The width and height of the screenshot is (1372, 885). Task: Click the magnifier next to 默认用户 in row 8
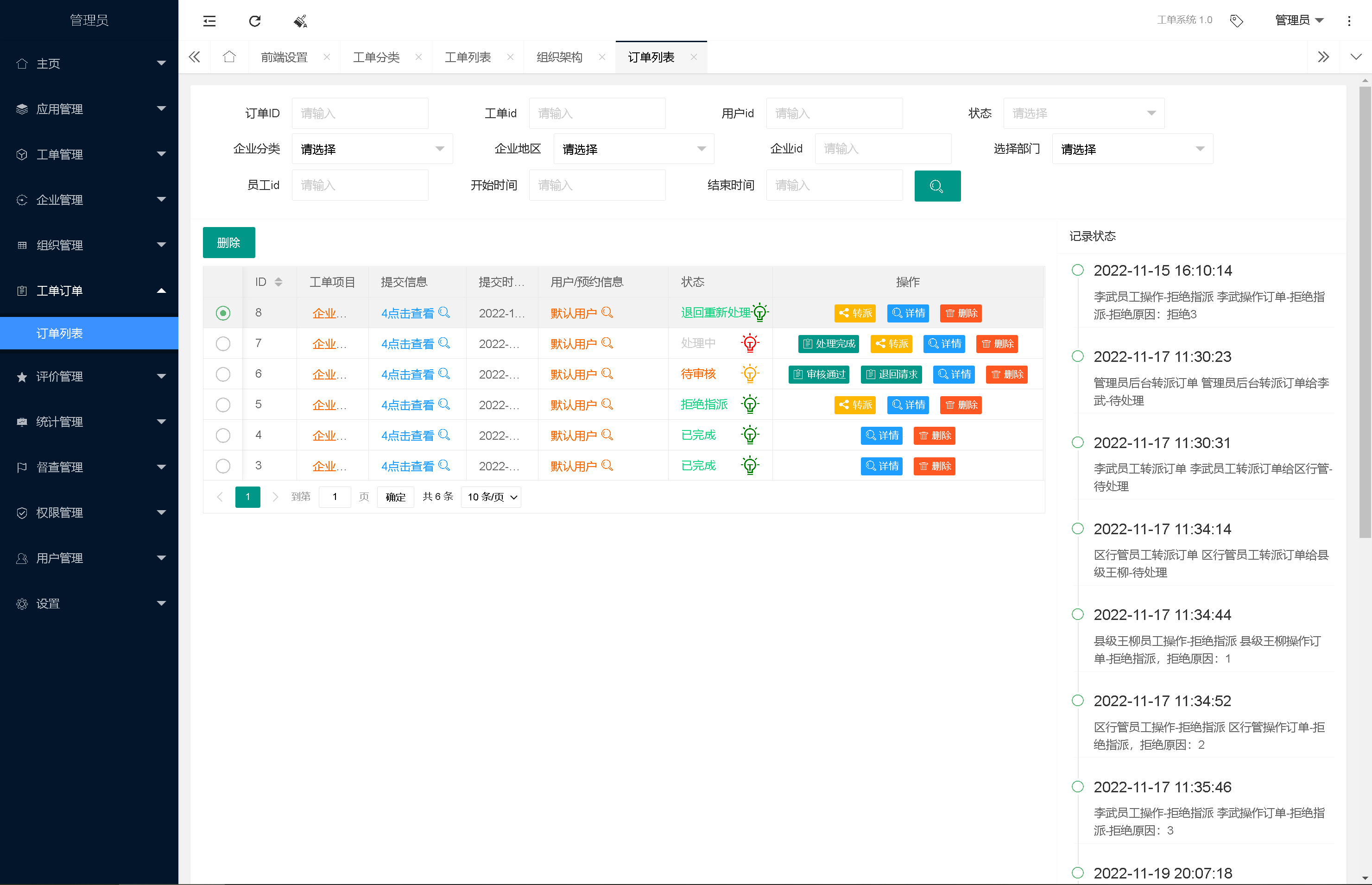(607, 313)
